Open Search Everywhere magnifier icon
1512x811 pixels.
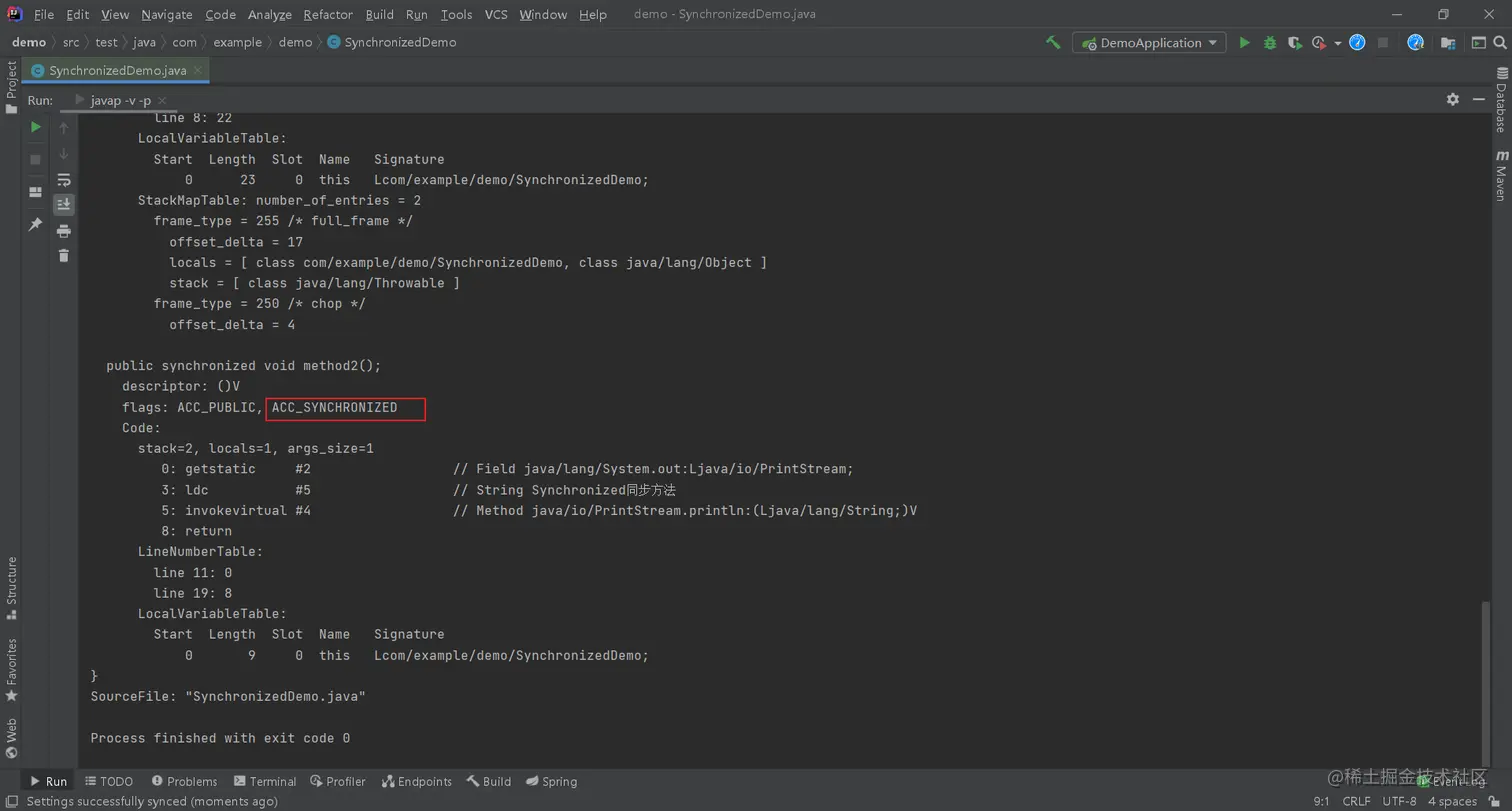coord(1501,43)
